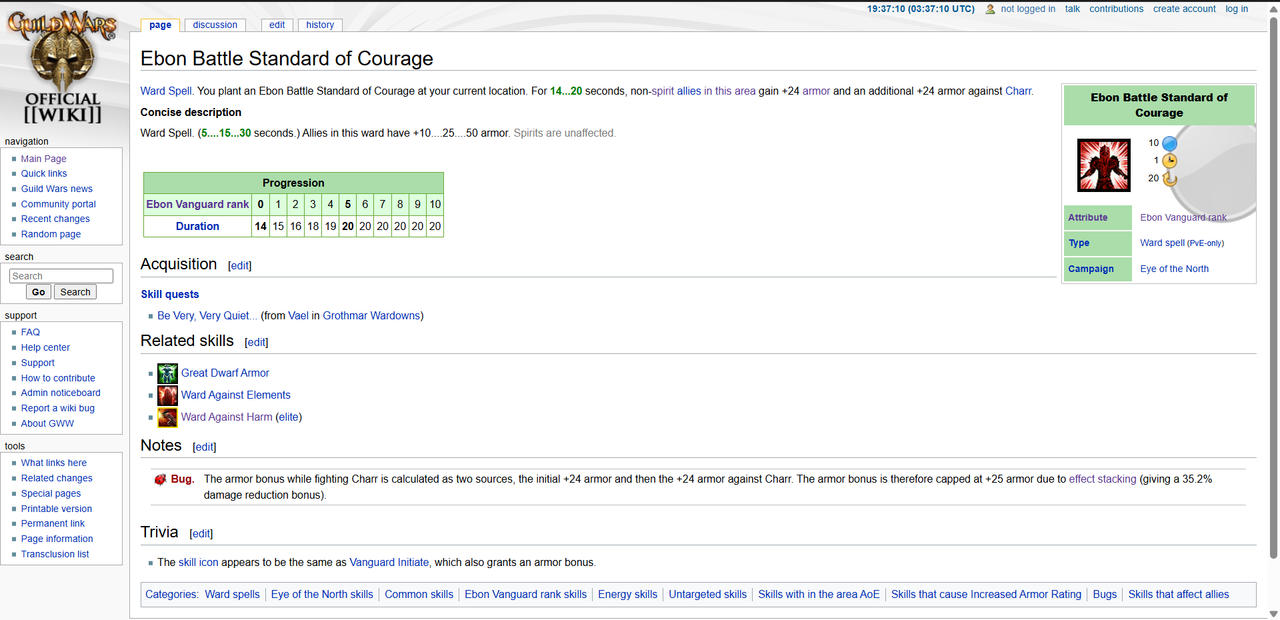This screenshot has width=1280, height=620.
Task: Open What links here tool
Action: [54, 463]
